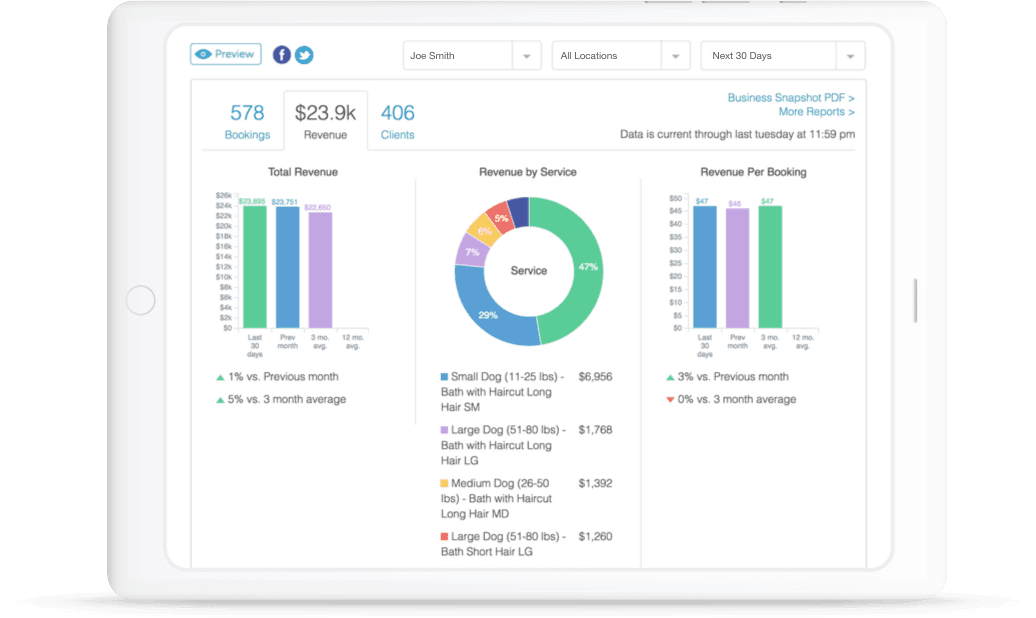Click the Twitter share icon
Screen dimensions: 1036x618
[304, 55]
